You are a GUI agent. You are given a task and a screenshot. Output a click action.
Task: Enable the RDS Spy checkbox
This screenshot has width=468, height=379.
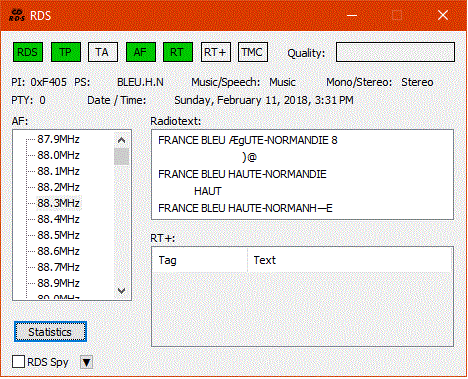18,362
